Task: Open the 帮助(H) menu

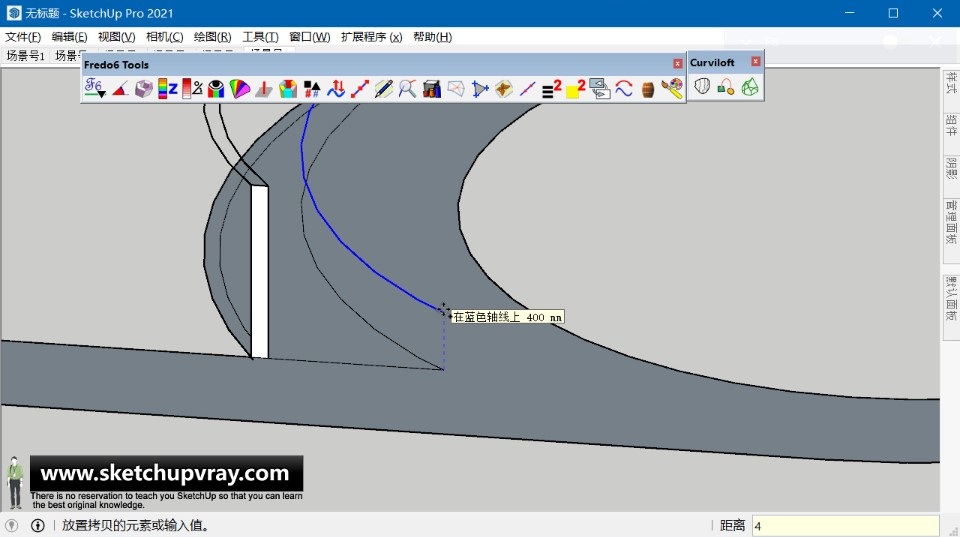Action: click(432, 37)
